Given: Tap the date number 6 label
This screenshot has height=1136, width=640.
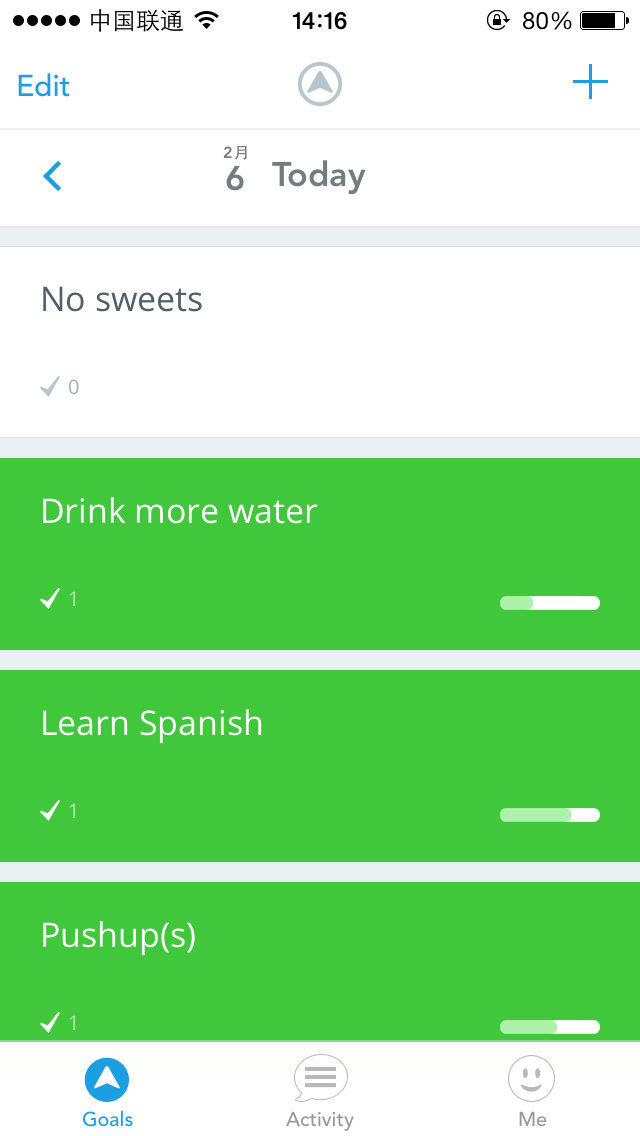Looking at the screenshot, I should 235,179.
